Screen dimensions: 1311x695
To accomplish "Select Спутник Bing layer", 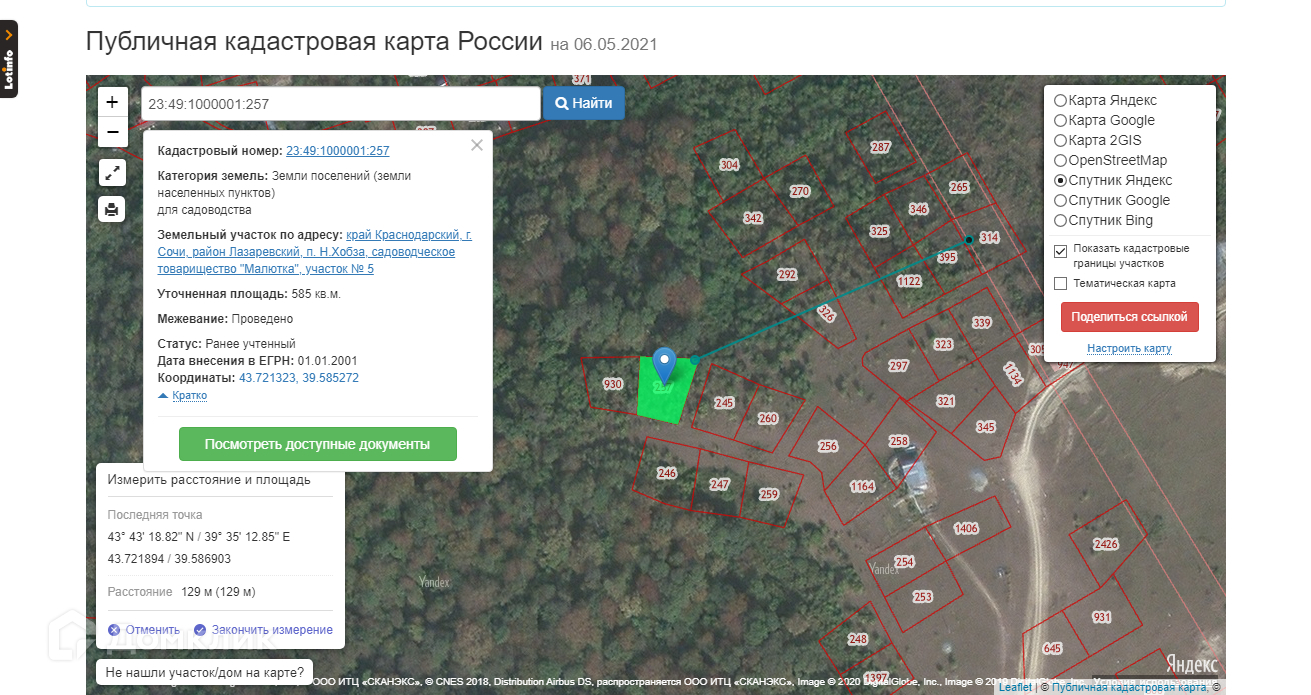I will [x=1060, y=221].
